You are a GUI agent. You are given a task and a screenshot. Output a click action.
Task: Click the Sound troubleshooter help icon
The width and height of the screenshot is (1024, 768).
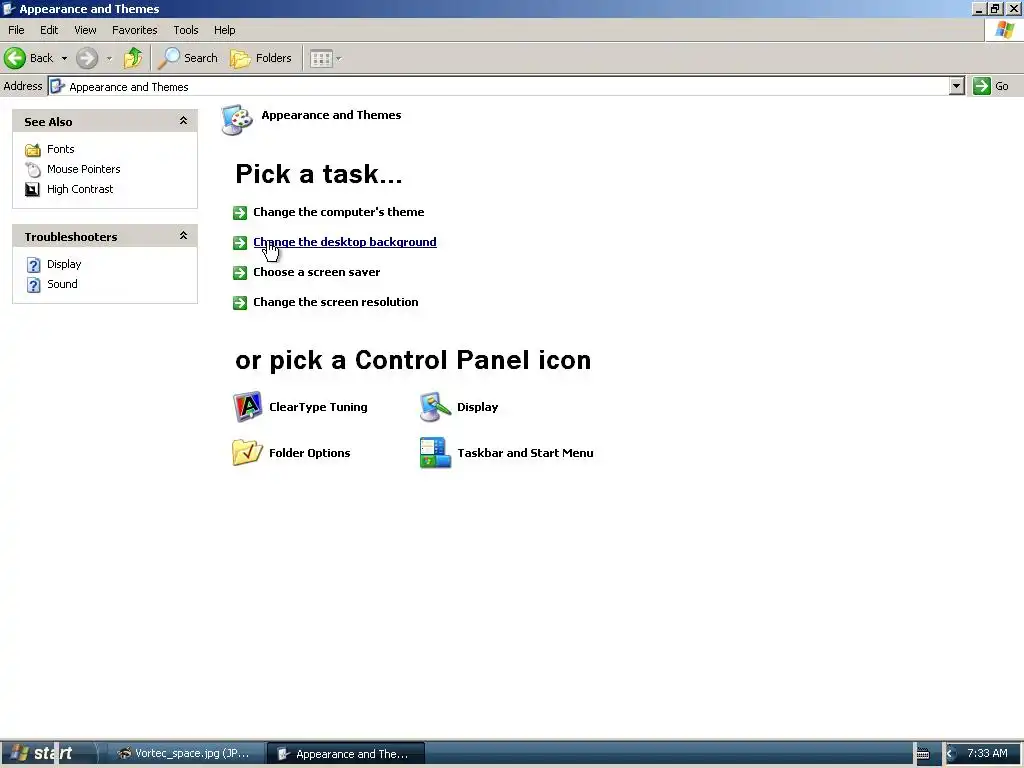pos(33,285)
